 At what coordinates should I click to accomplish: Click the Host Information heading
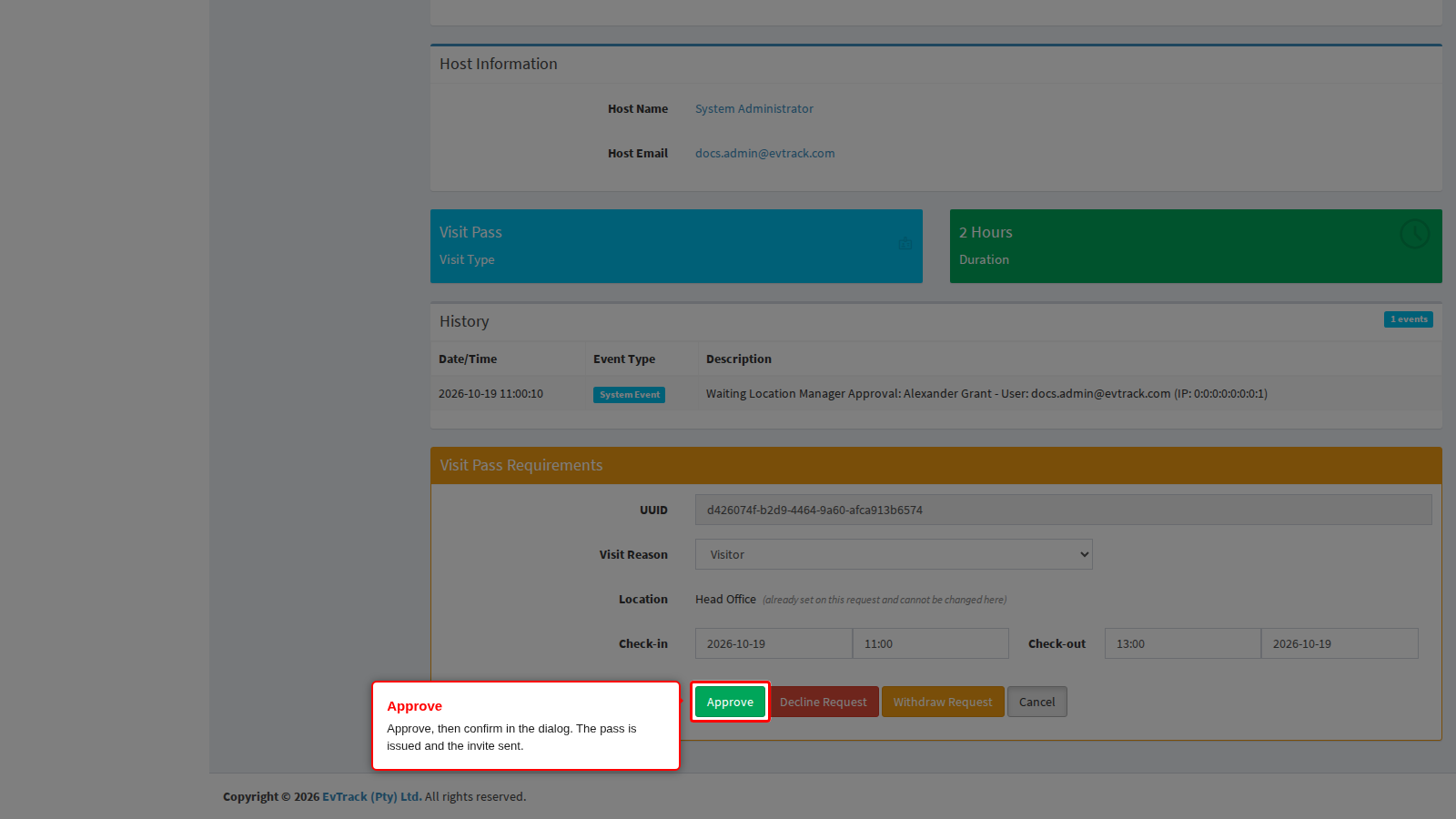499,64
